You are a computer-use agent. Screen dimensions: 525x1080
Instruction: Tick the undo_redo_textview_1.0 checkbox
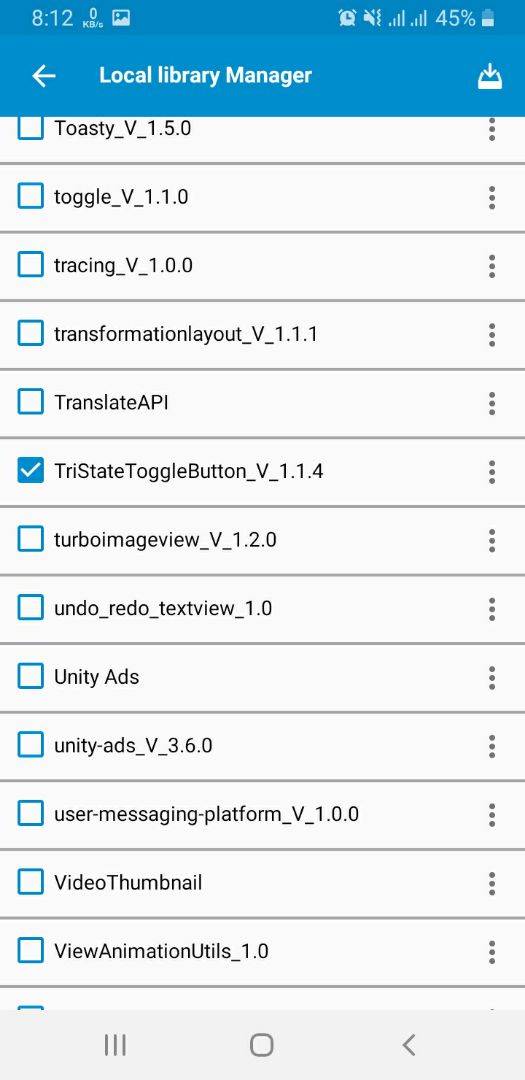coord(30,608)
